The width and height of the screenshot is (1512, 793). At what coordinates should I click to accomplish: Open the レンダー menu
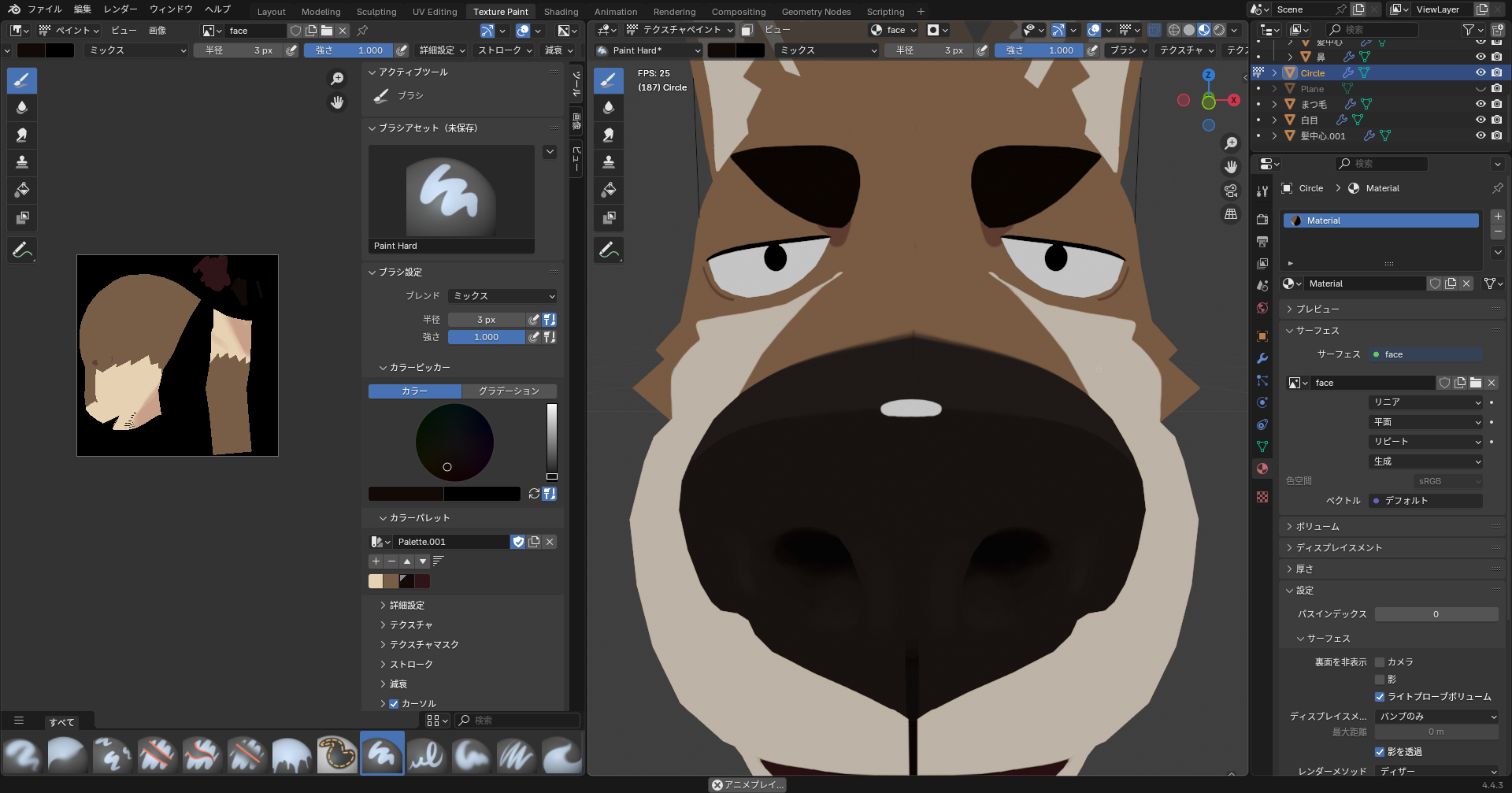tap(120, 9)
